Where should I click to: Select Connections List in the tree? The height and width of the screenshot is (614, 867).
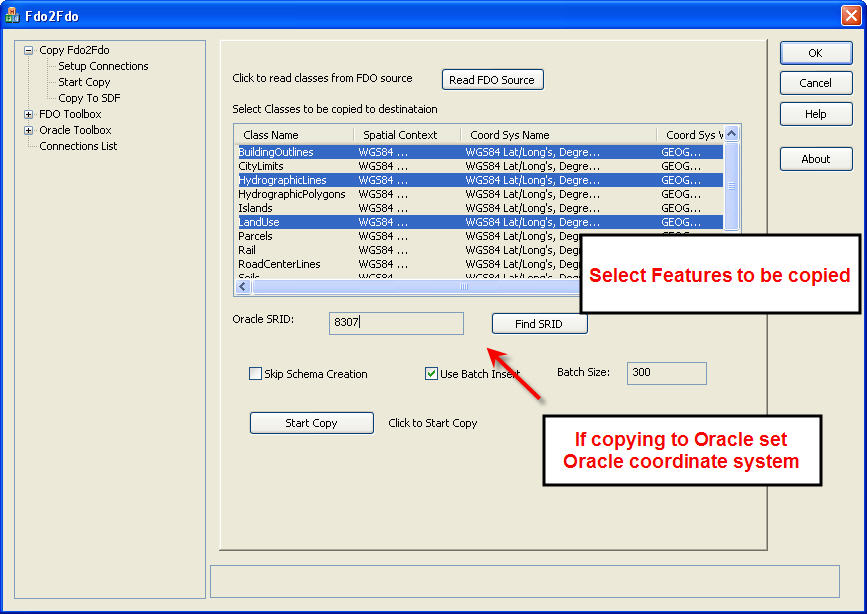78,147
